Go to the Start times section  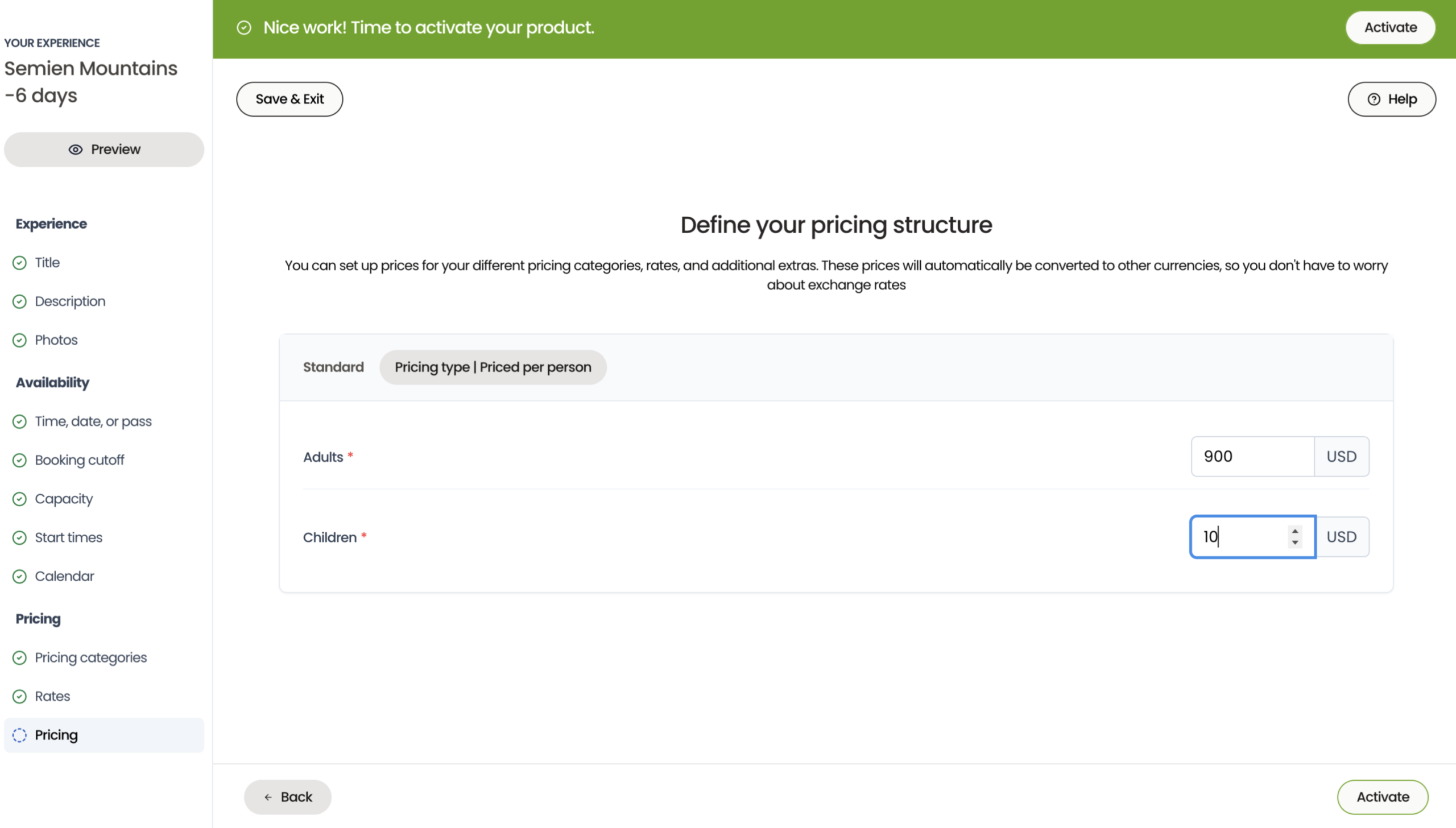click(68, 537)
